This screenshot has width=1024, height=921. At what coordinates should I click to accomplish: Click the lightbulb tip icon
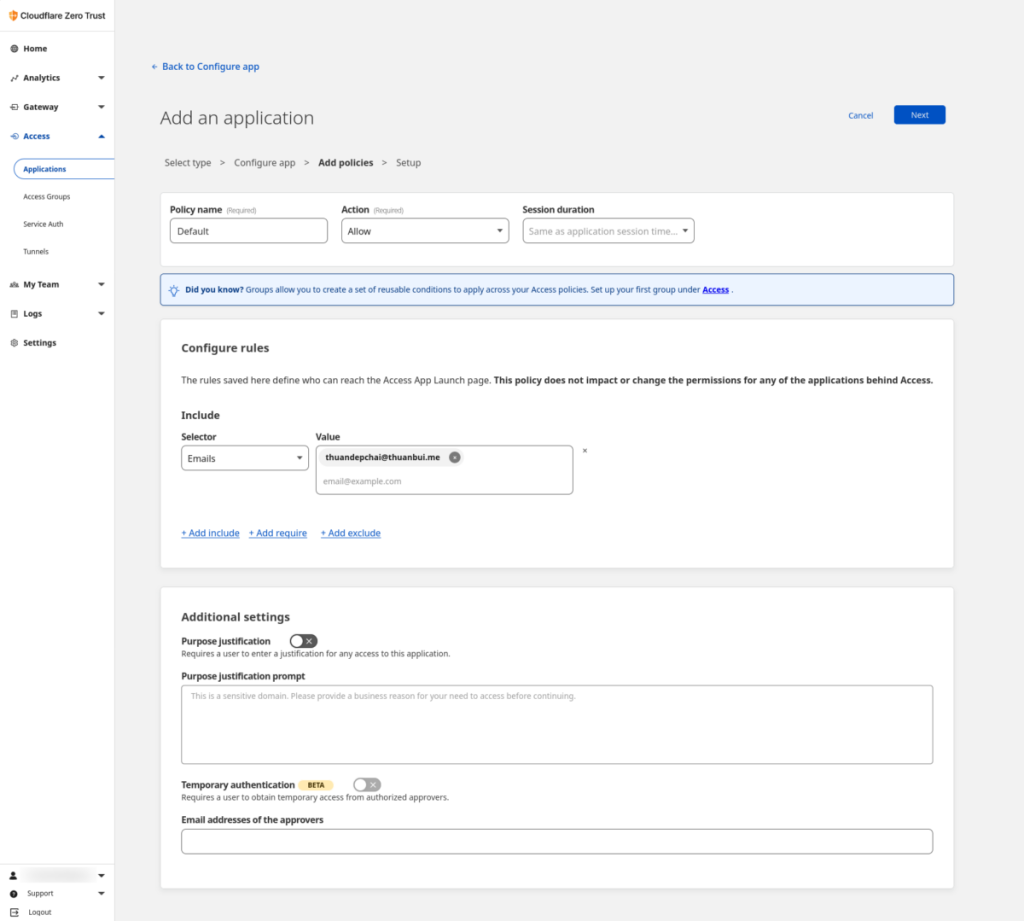click(x=174, y=290)
